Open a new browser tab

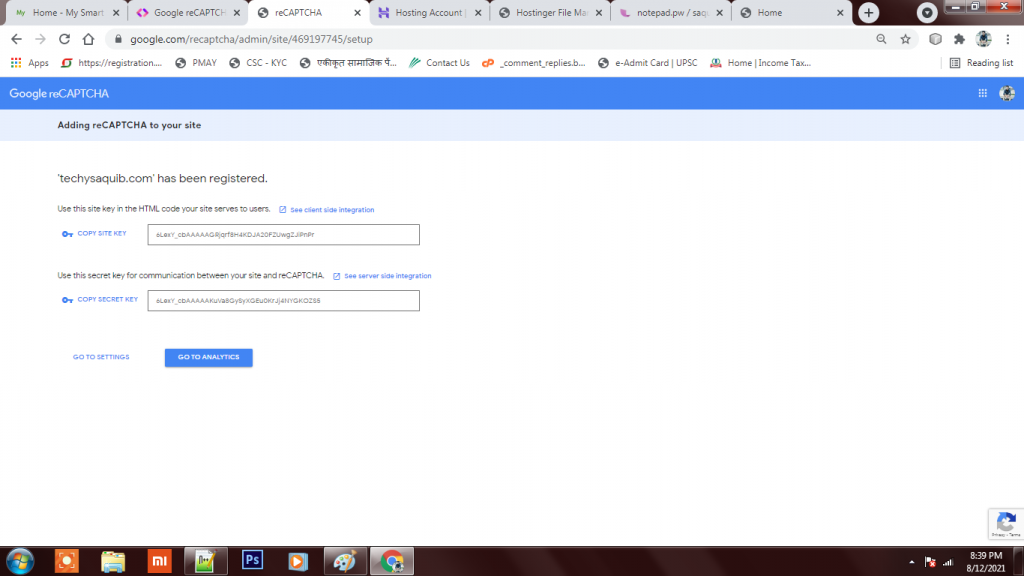pos(869,12)
